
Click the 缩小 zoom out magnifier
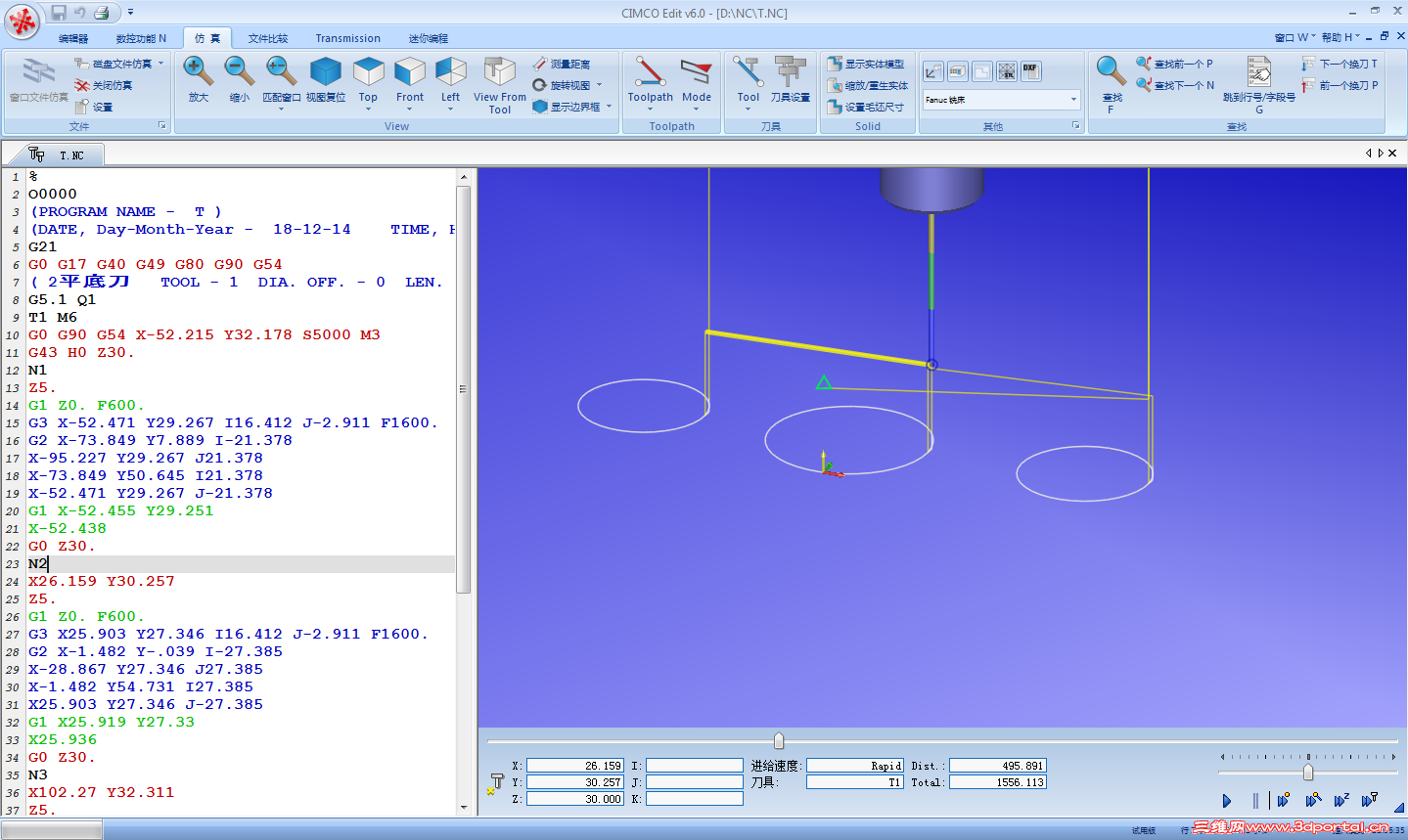[240, 78]
